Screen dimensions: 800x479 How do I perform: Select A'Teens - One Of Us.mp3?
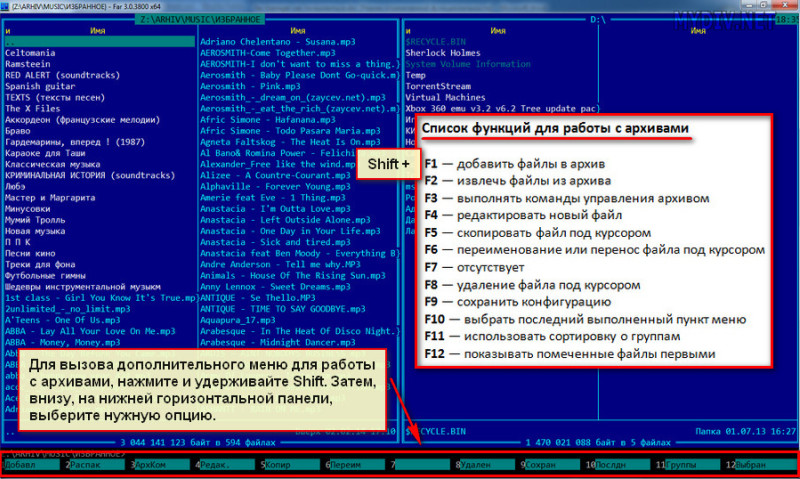point(62,320)
